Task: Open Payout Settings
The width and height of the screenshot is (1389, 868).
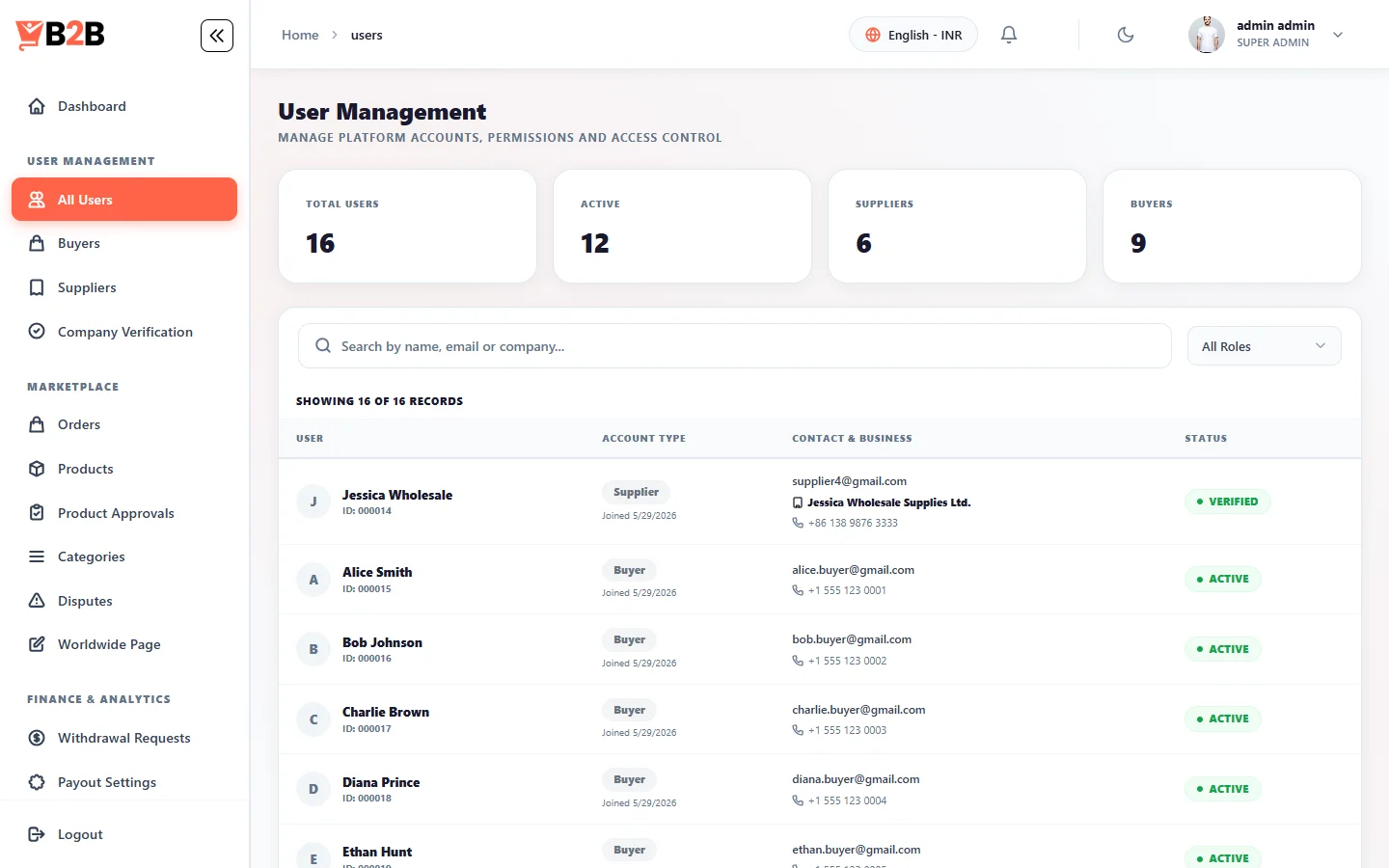Action: tap(124, 782)
